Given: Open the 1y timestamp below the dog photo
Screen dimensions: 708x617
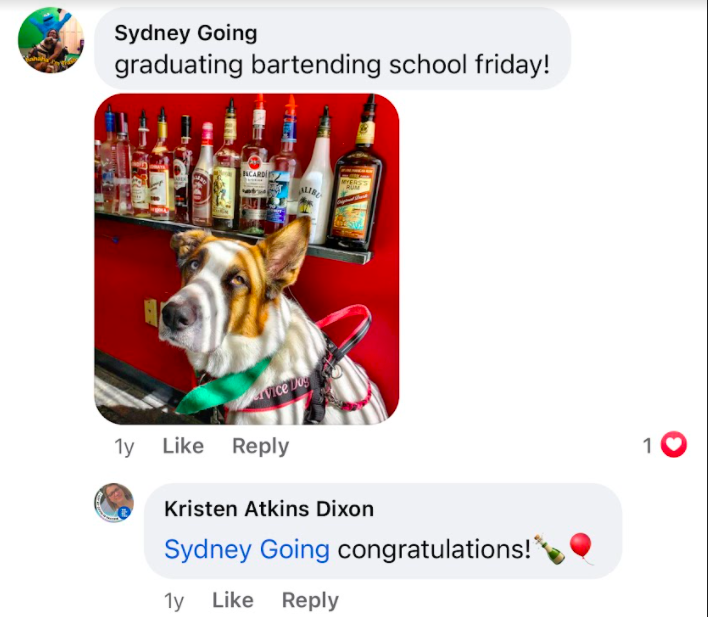Looking at the screenshot, I should [x=124, y=446].
